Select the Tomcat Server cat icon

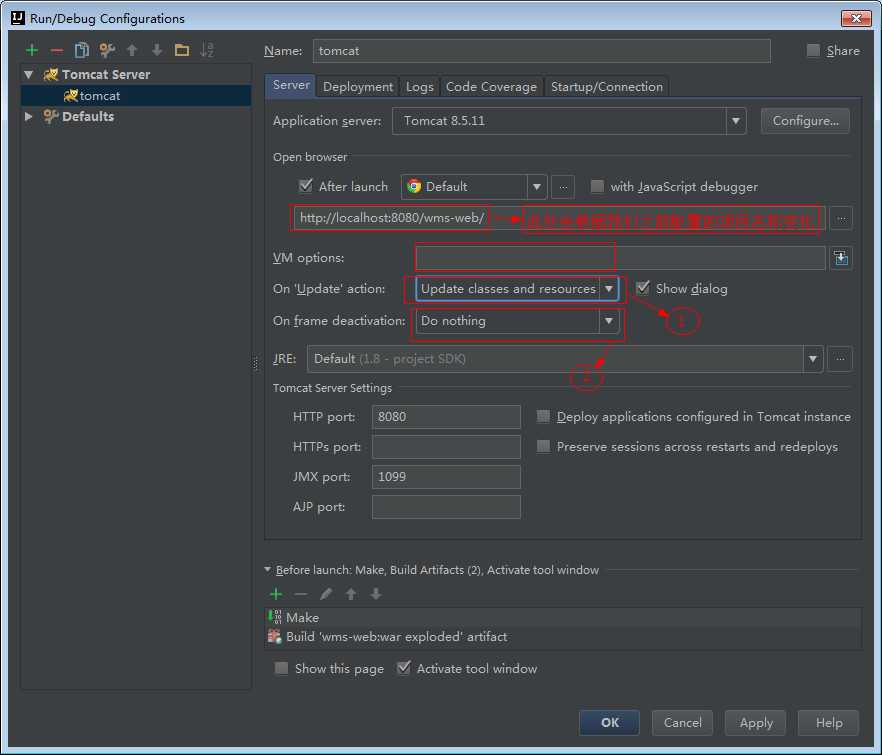coord(51,74)
